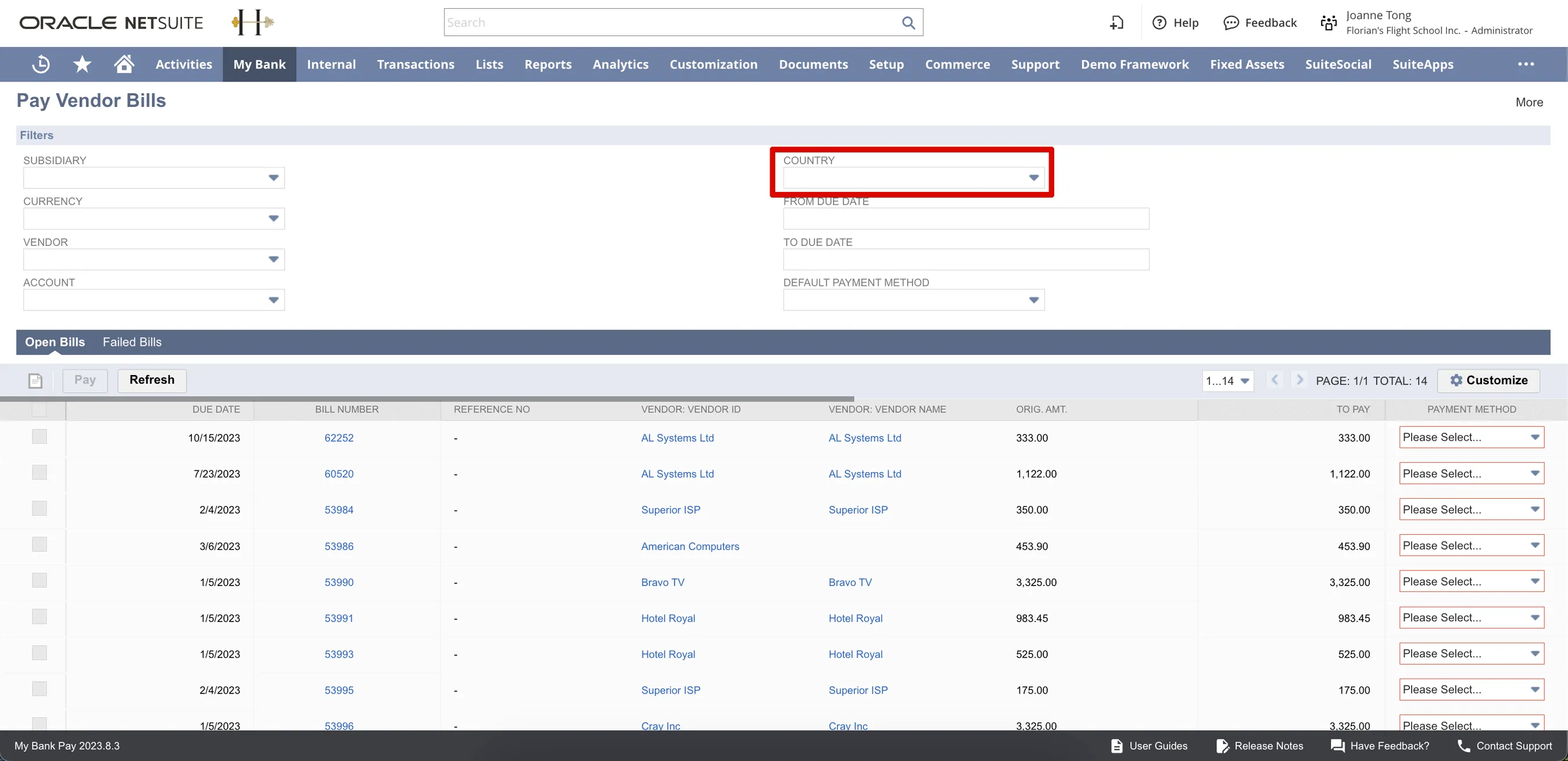
Task: Open bill number 53993 link
Action: pyautogui.click(x=338, y=654)
